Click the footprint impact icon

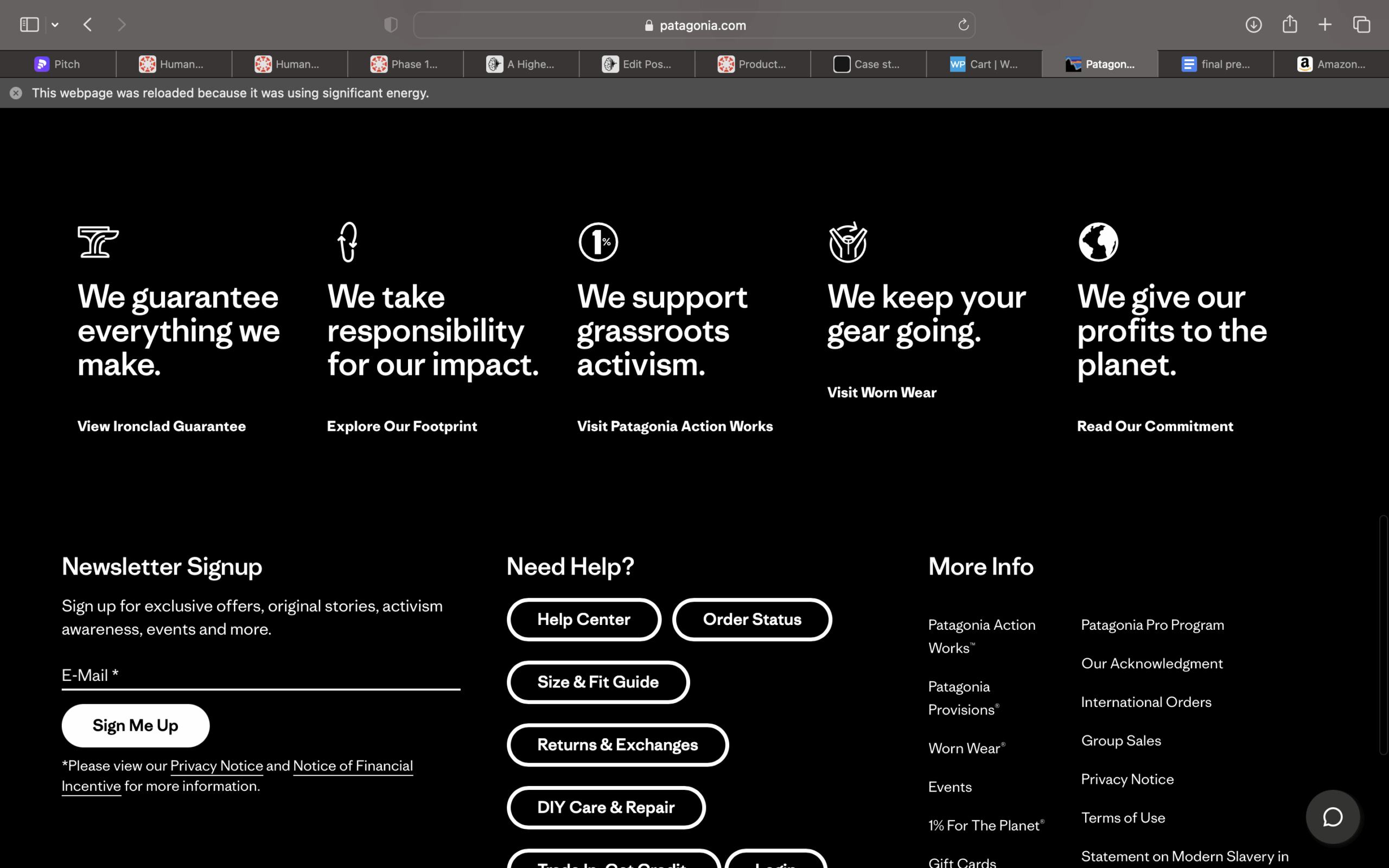point(348,242)
